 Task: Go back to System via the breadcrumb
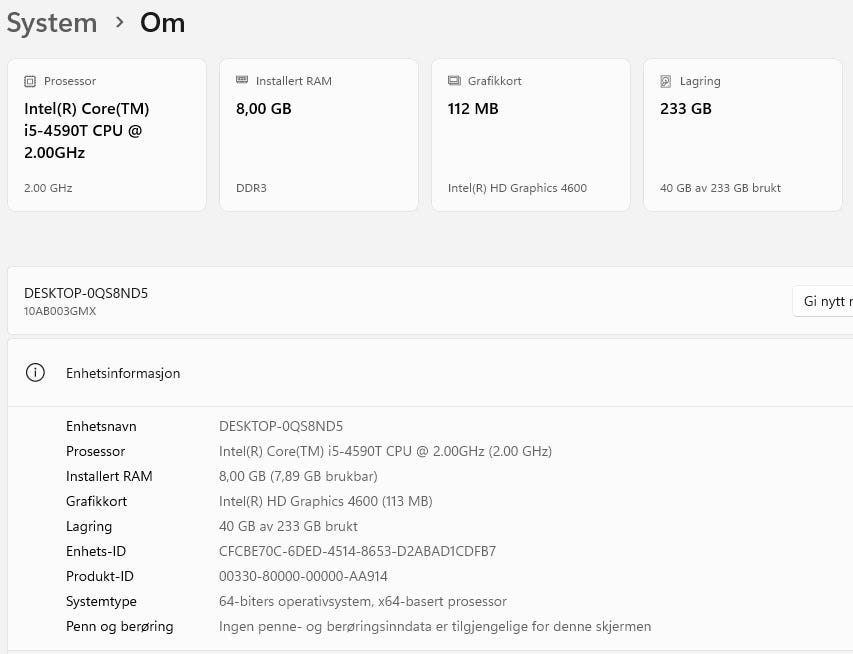52,23
